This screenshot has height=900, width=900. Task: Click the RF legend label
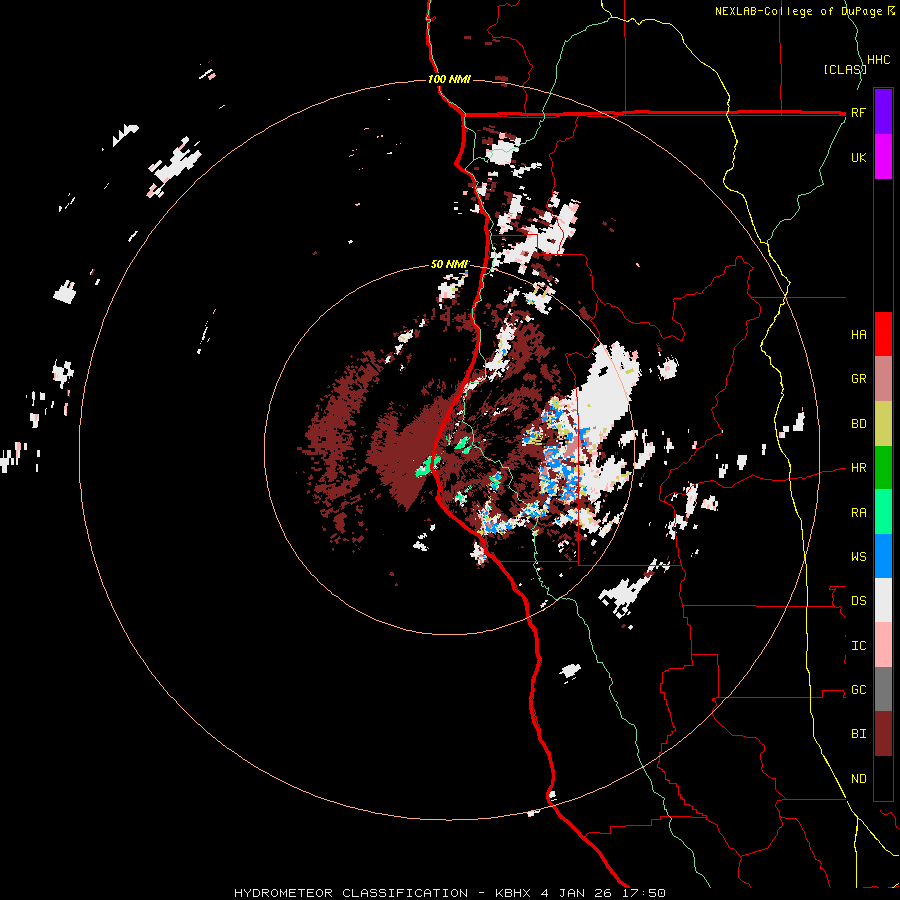858,113
